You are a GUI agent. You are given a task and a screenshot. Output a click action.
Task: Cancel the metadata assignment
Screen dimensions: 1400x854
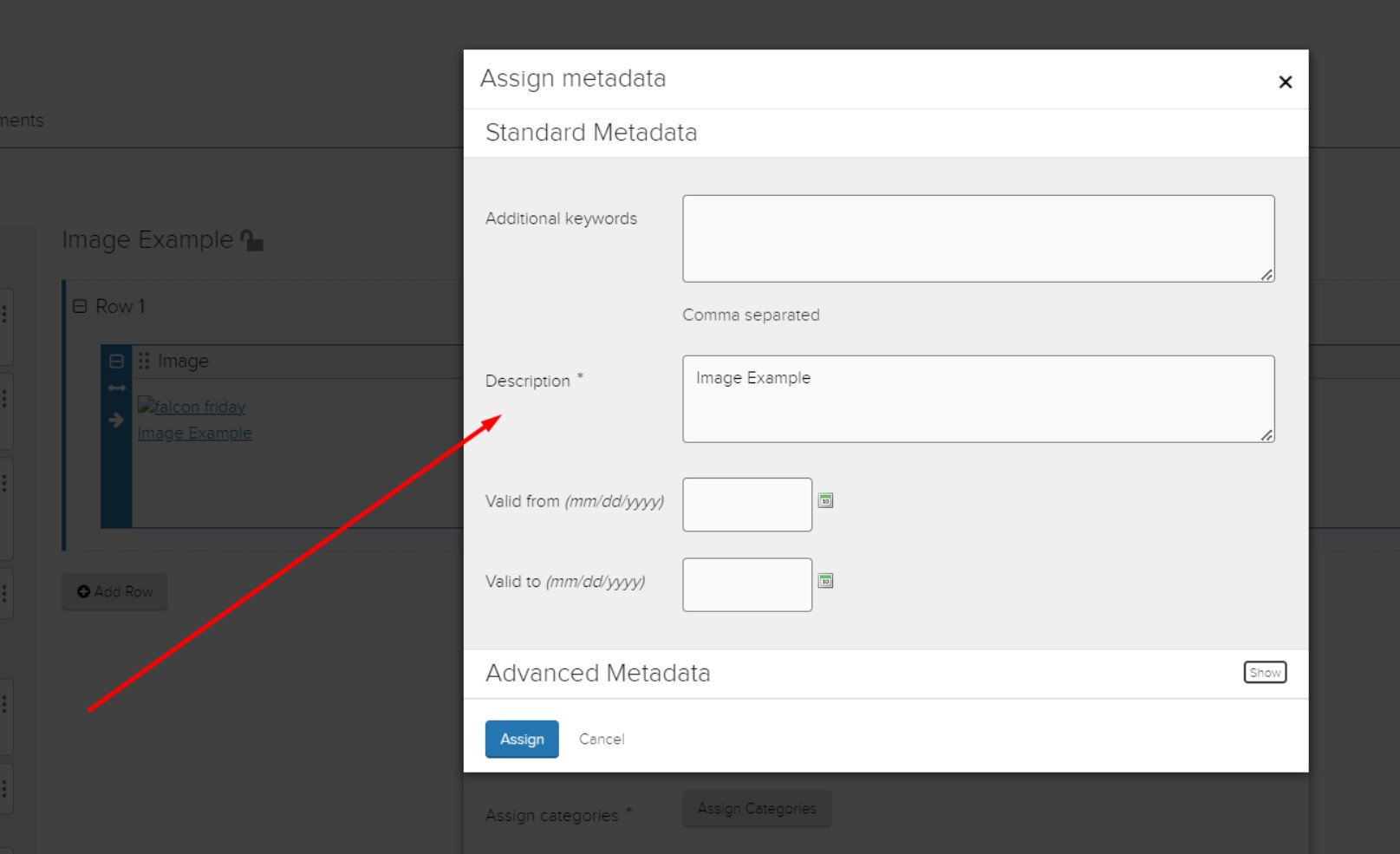[602, 739]
